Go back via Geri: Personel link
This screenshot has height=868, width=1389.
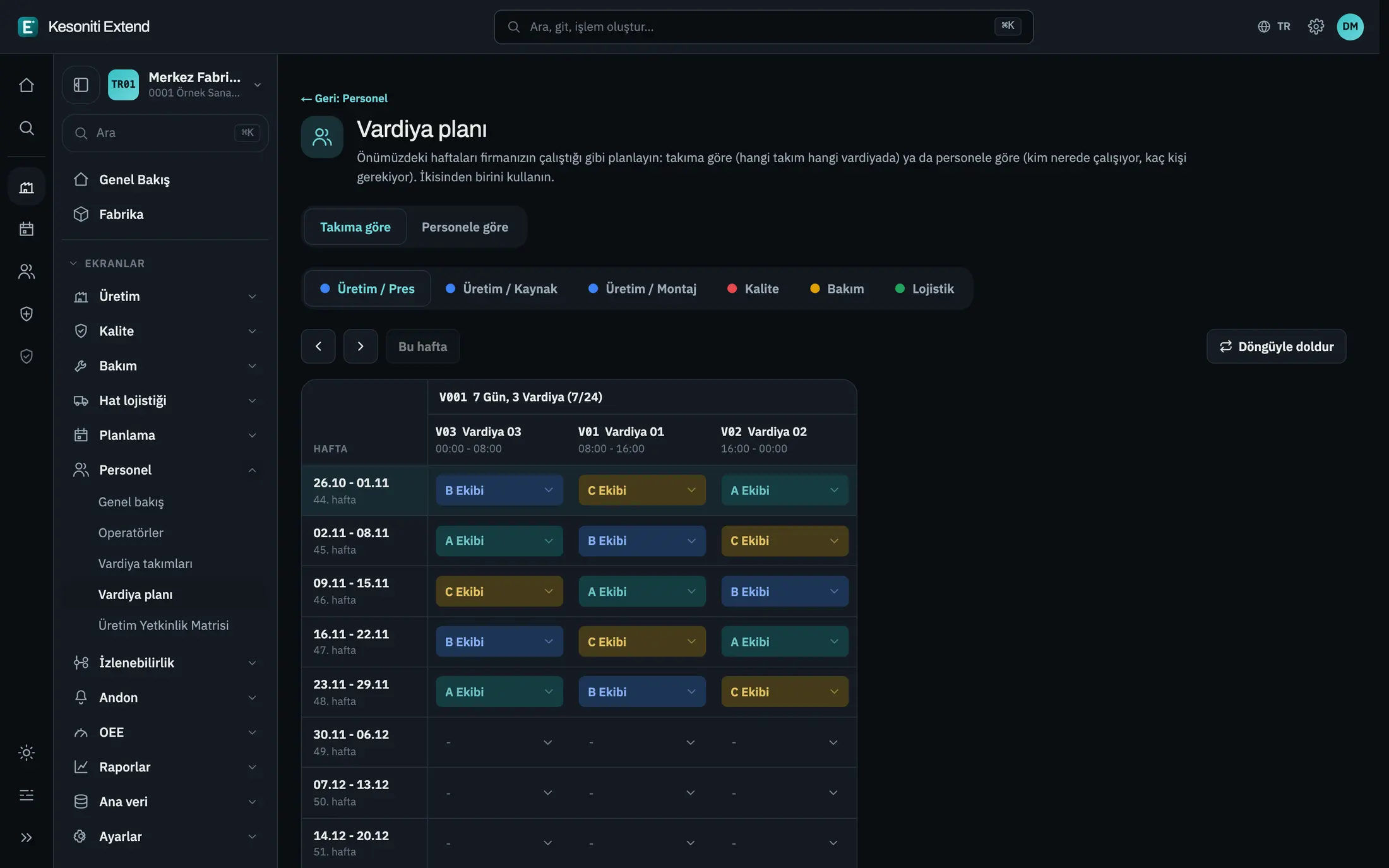[344, 98]
